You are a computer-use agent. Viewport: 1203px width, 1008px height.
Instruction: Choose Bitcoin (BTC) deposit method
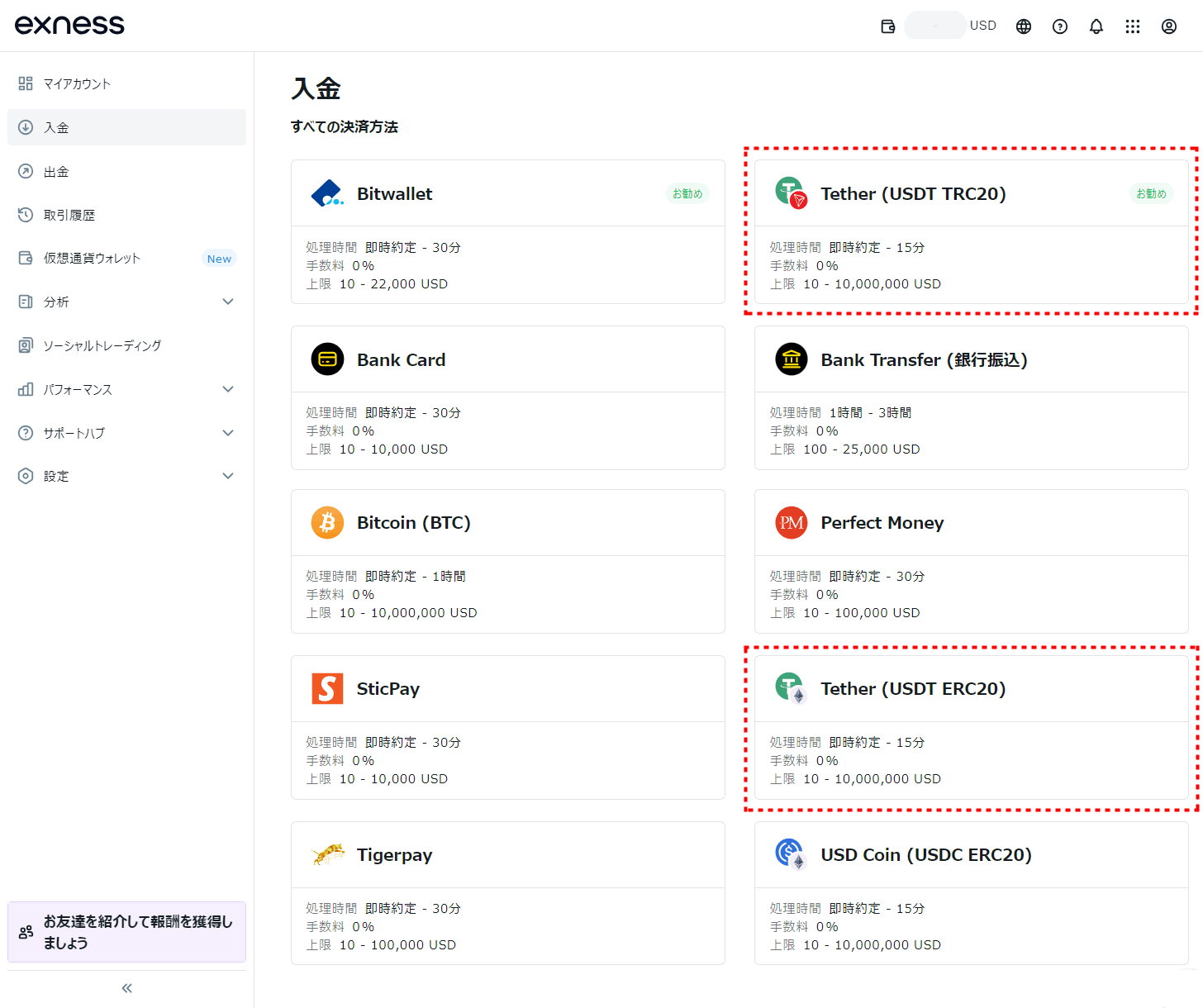tap(508, 561)
